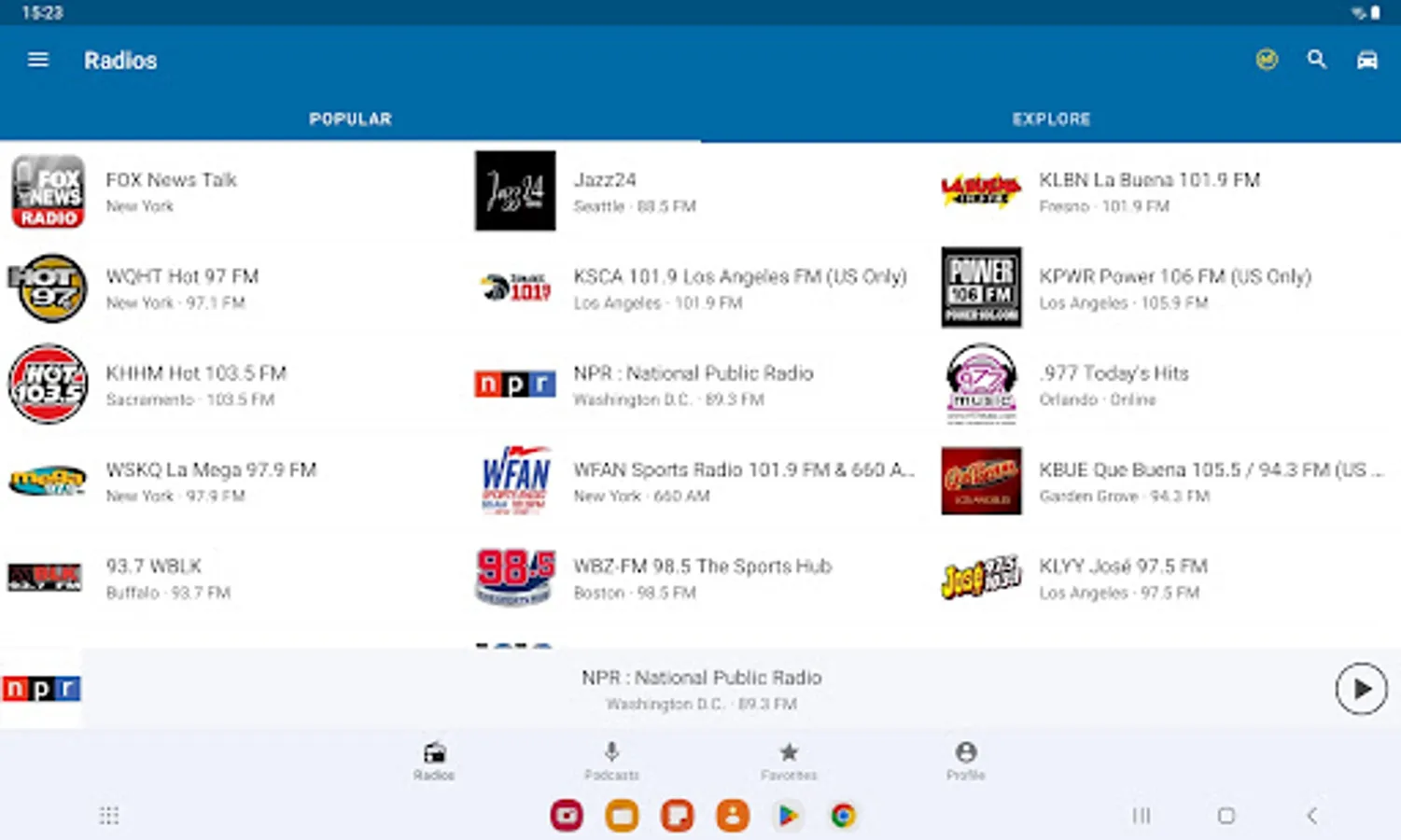Screen dimensions: 1401x840
Task: Choose the 'WSKQ La Mega 97.9 FM' station name
Action: click(x=211, y=469)
